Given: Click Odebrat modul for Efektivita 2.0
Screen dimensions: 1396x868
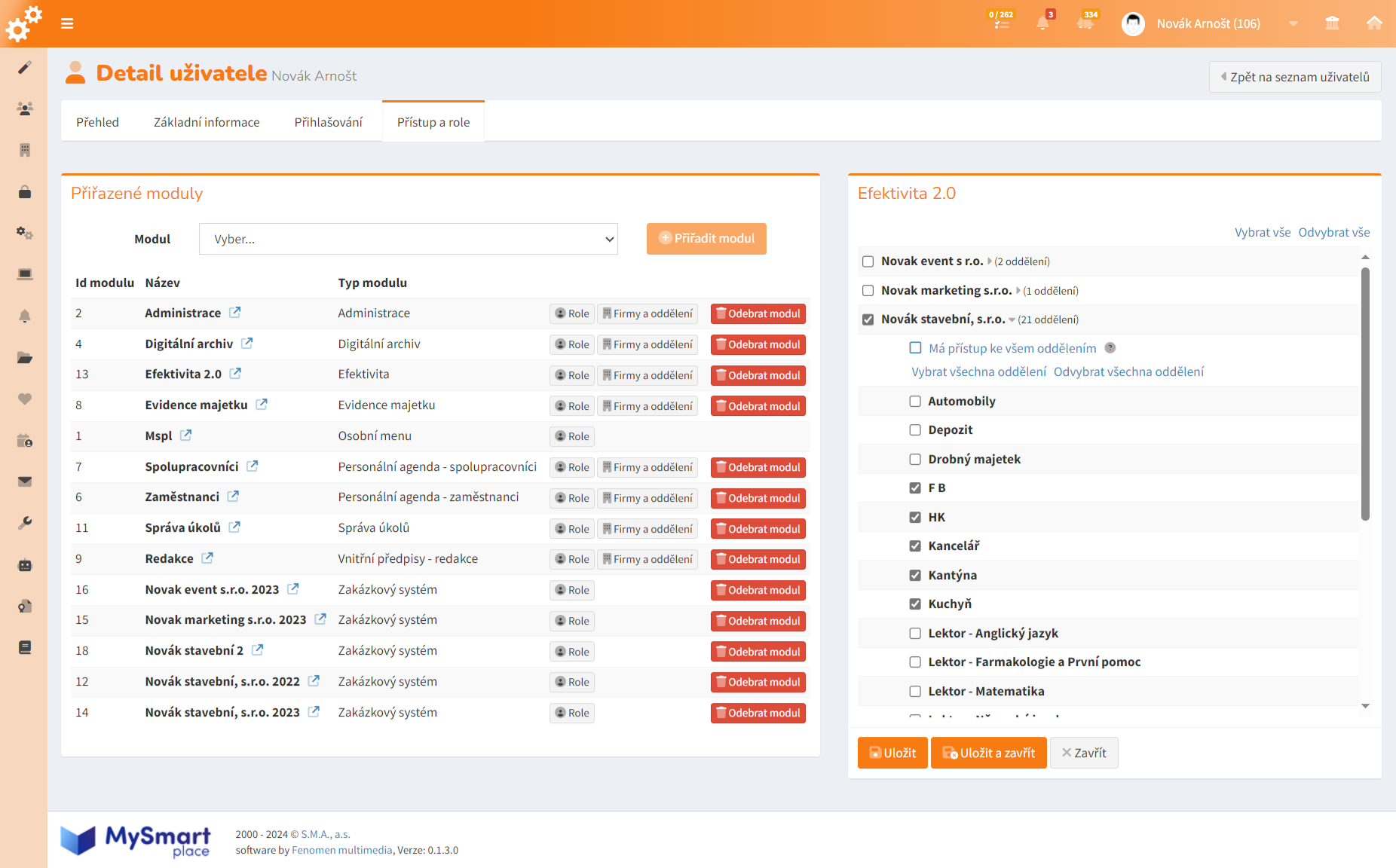Looking at the screenshot, I should pos(758,375).
